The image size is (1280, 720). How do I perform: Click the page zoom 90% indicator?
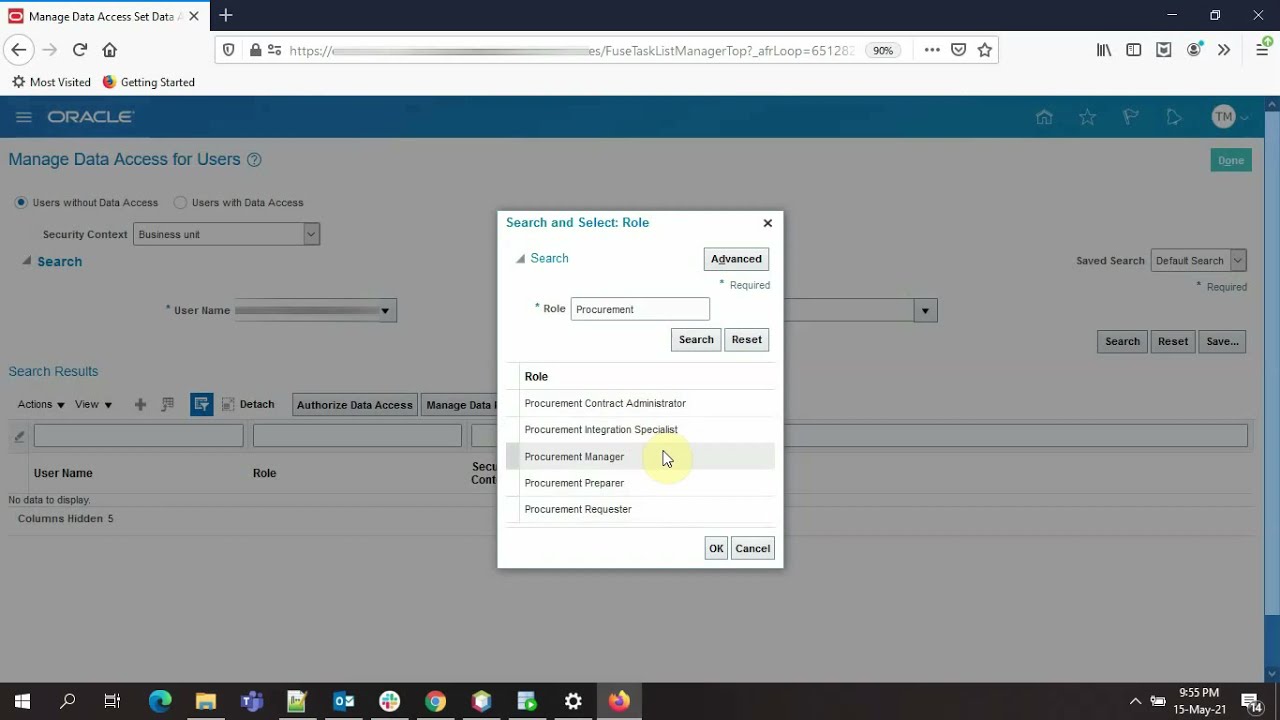pyautogui.click(x=883, y=50)
